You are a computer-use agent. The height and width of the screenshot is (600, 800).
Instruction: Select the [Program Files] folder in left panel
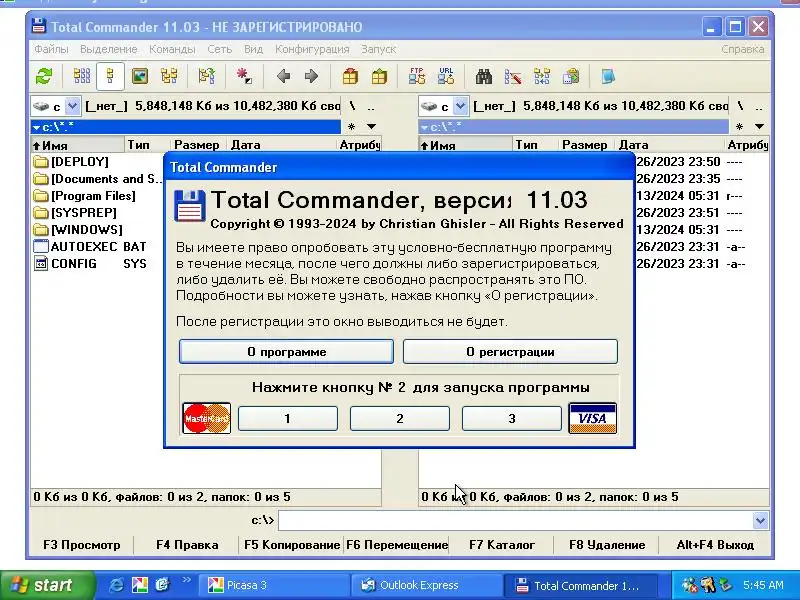coord(93,196)
